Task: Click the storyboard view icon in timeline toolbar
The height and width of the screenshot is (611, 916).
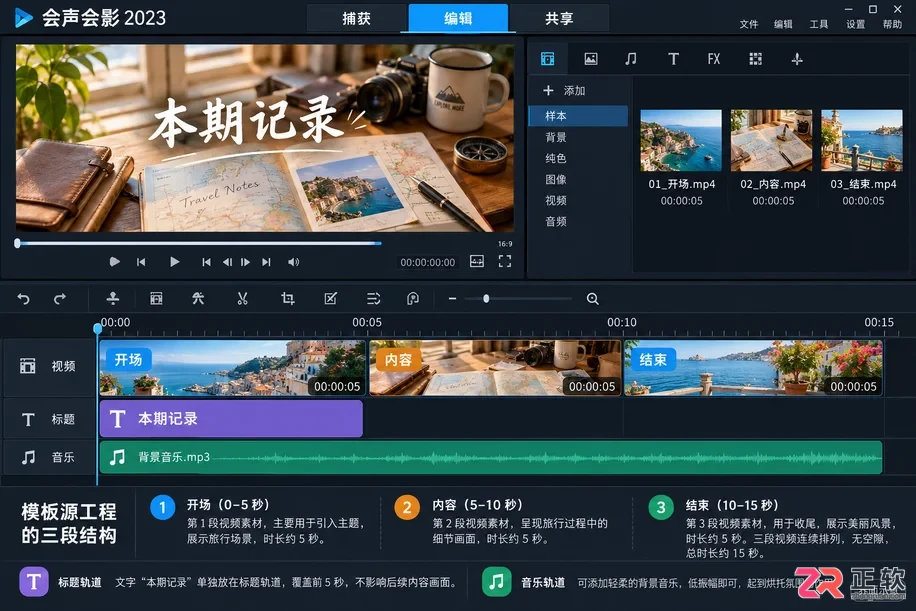Action: [156, 298]
